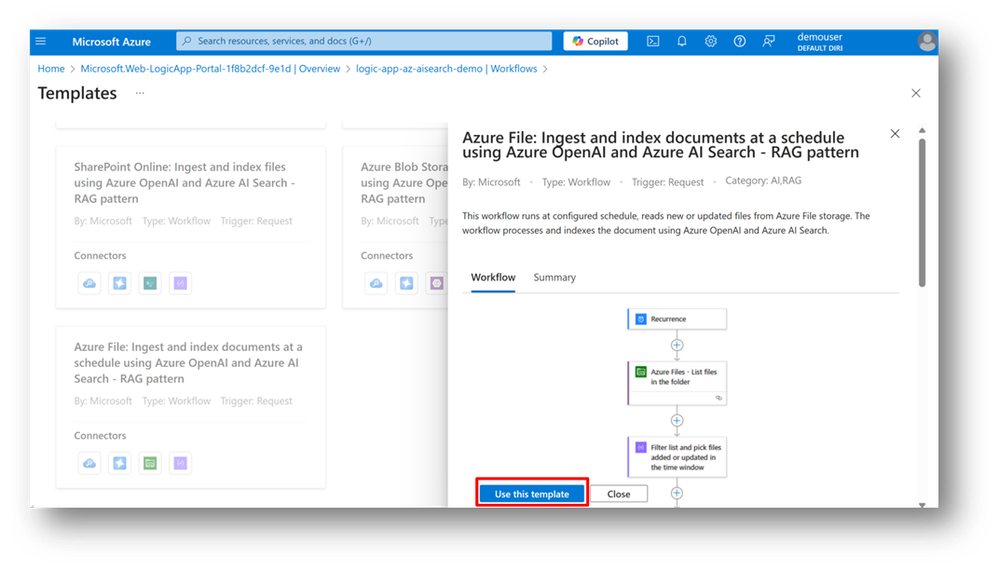999x568 pixels.
Task: Click the detail panel vertical scrollbar
Action: coord(922,213)
